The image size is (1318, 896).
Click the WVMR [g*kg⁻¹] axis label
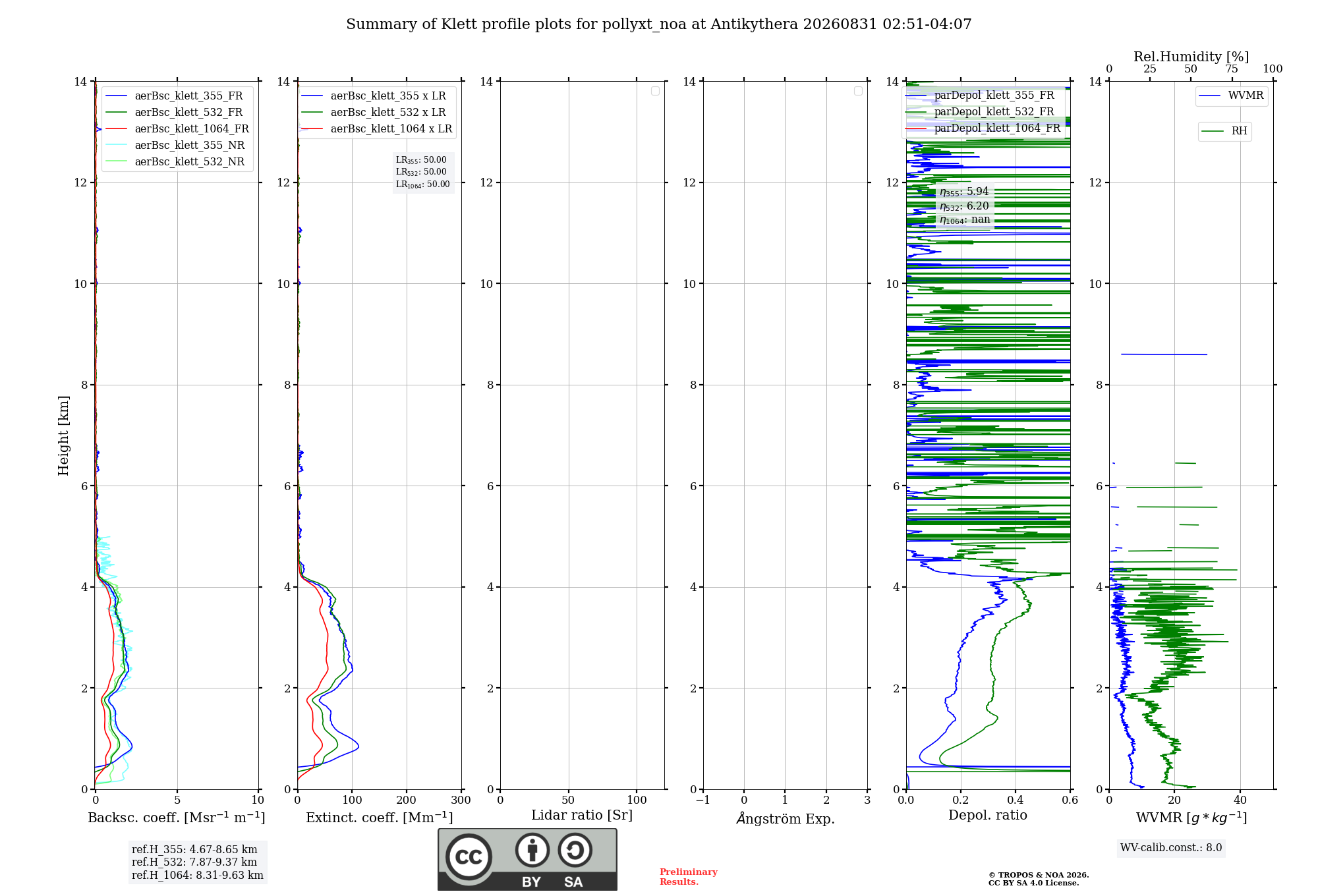1191,818
